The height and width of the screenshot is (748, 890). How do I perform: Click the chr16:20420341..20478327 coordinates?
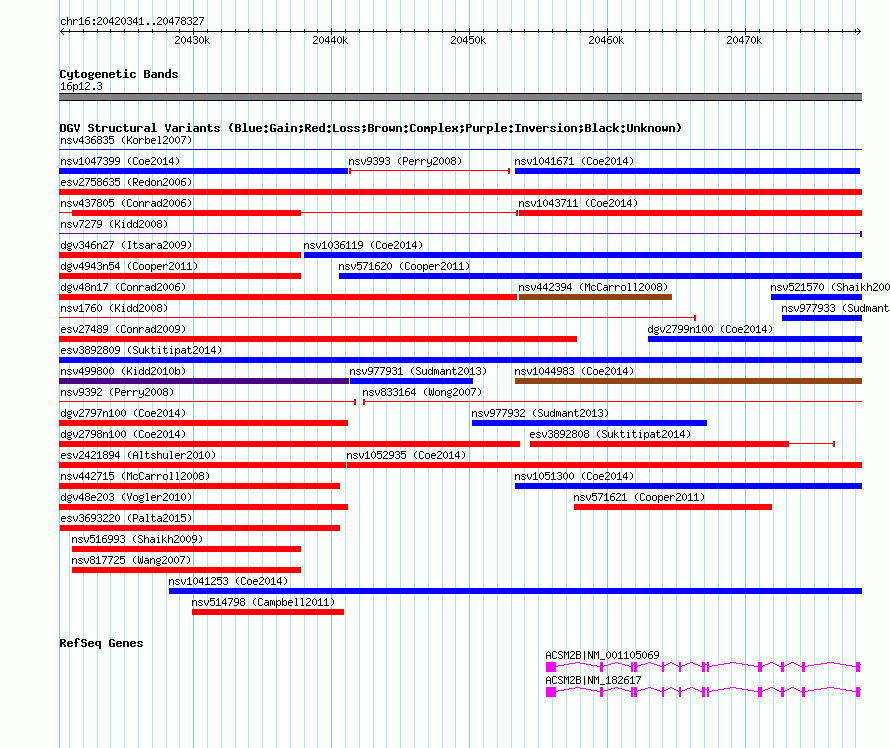coord(132,21)
